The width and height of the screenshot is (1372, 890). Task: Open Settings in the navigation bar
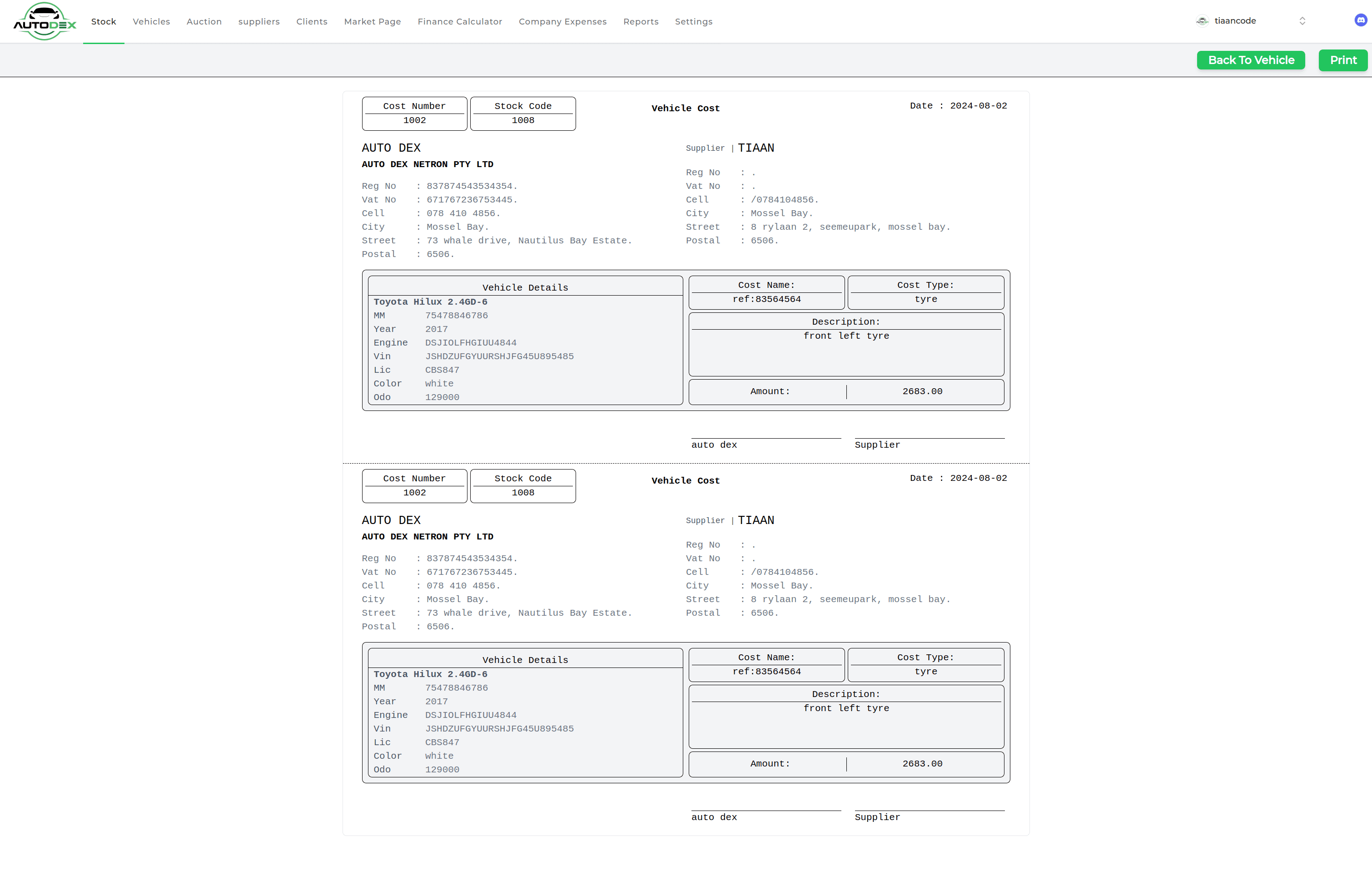click(x=693, y=21)
